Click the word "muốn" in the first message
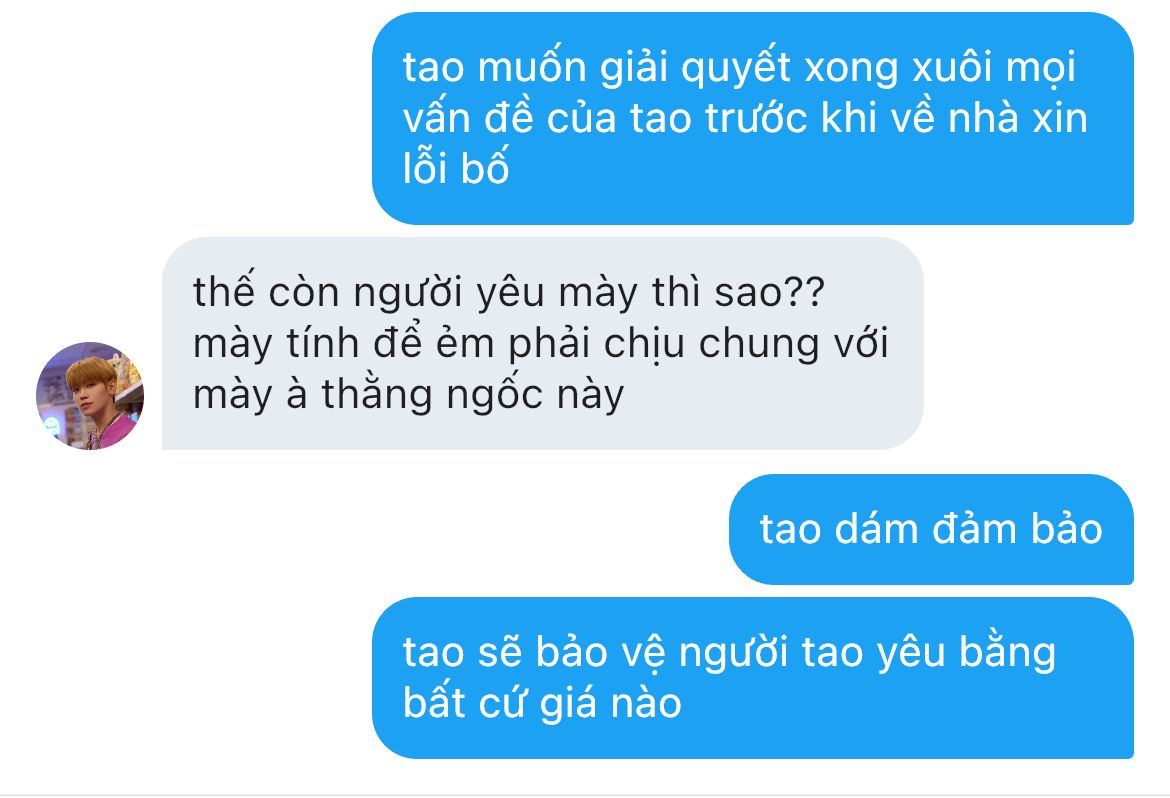The height and width of the screenshot is (798, 1170). [x=531, y=67]
